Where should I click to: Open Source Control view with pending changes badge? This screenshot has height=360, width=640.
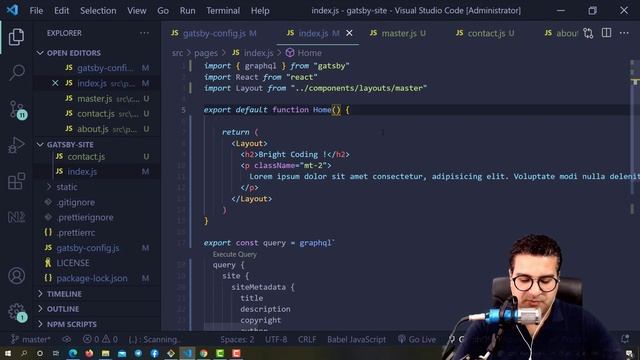17,110
